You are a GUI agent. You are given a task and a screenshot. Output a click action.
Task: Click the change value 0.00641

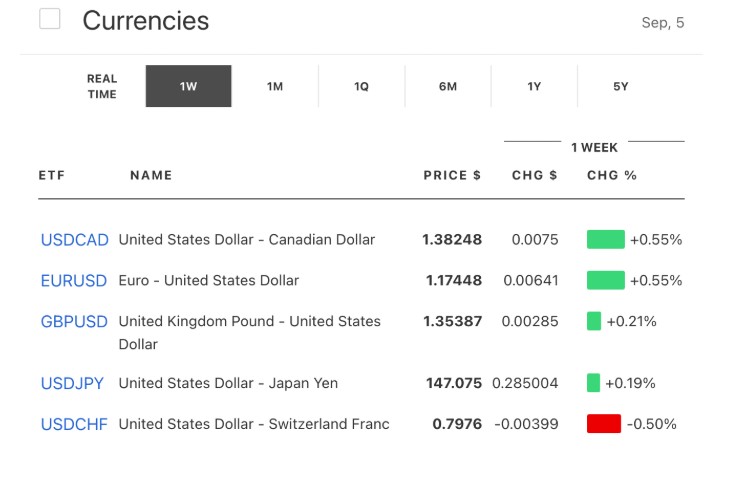531,281
